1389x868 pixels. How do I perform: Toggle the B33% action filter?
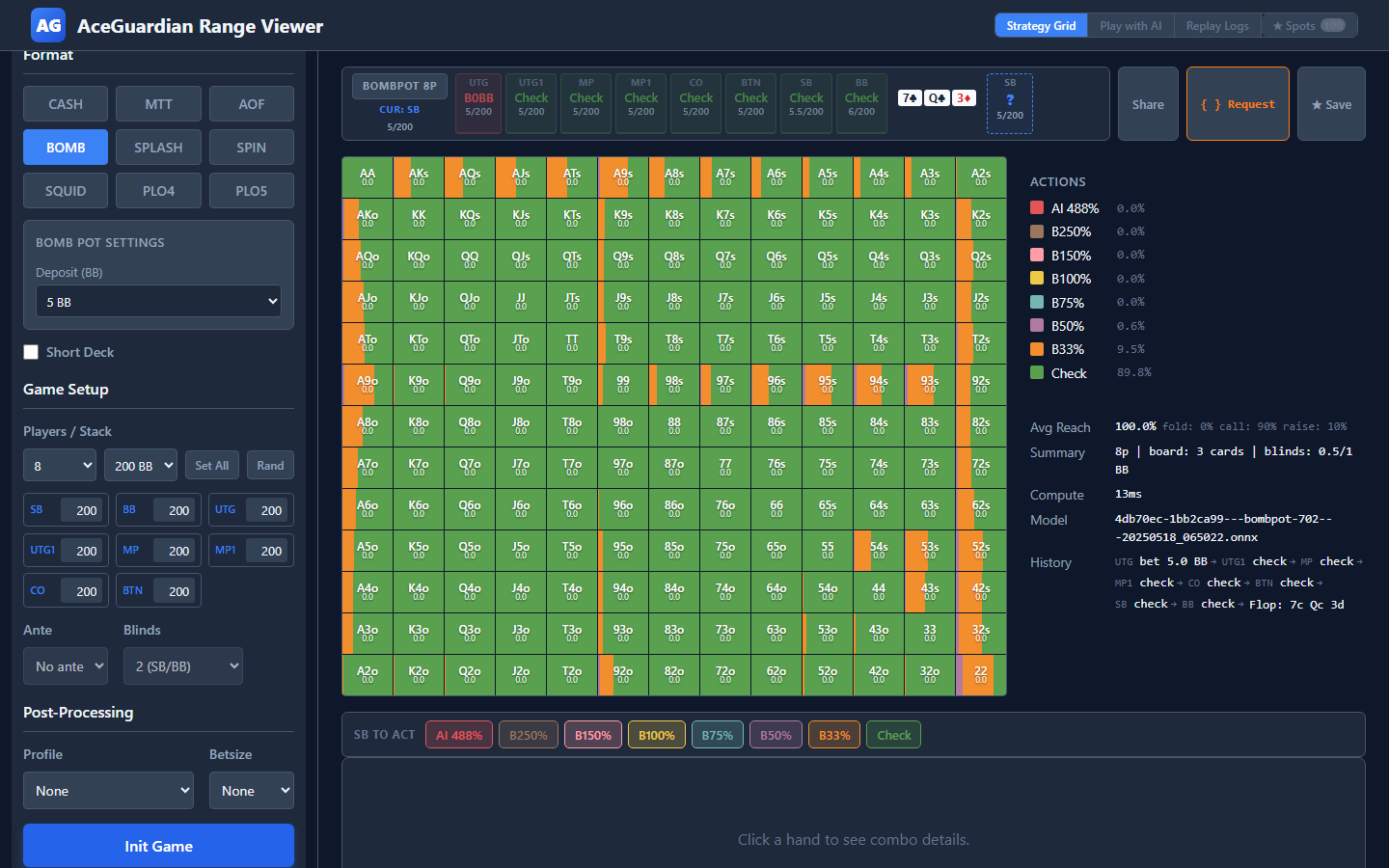pos(833,734)
